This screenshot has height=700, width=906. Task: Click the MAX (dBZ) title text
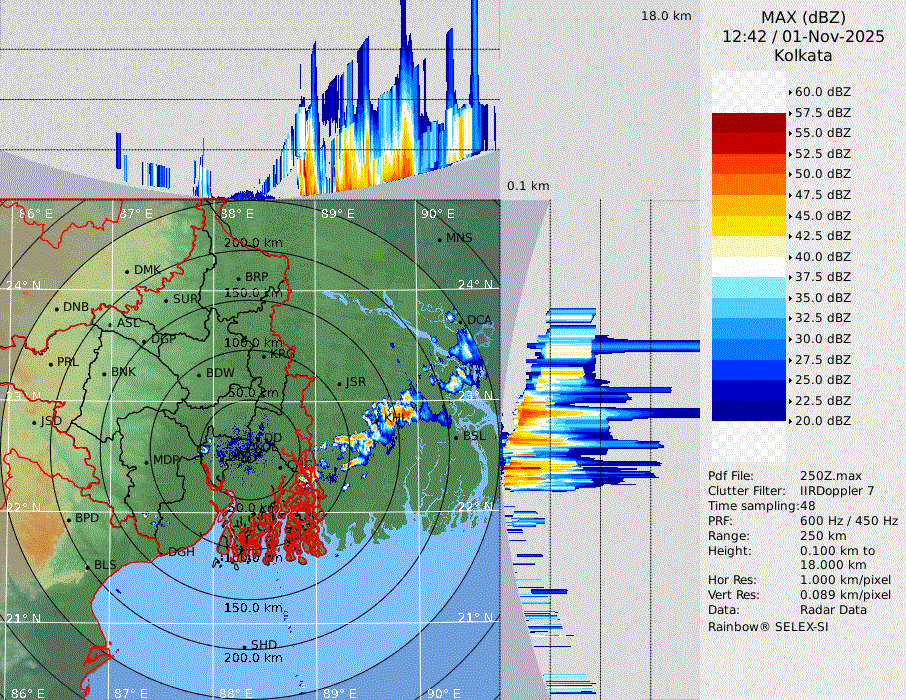pyautogui.click(x=803, y=17)
